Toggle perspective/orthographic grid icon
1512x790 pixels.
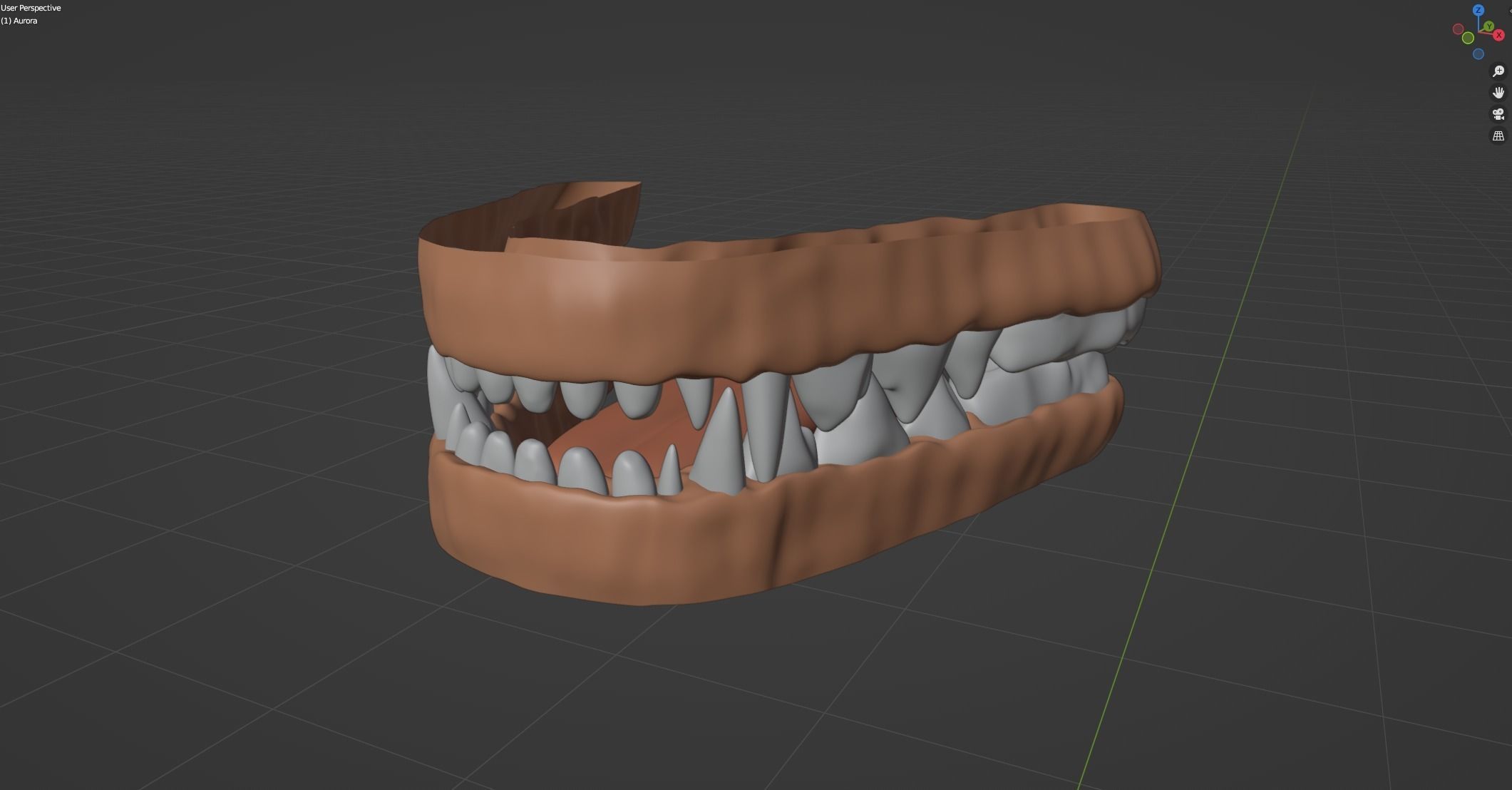point(1498,135)
